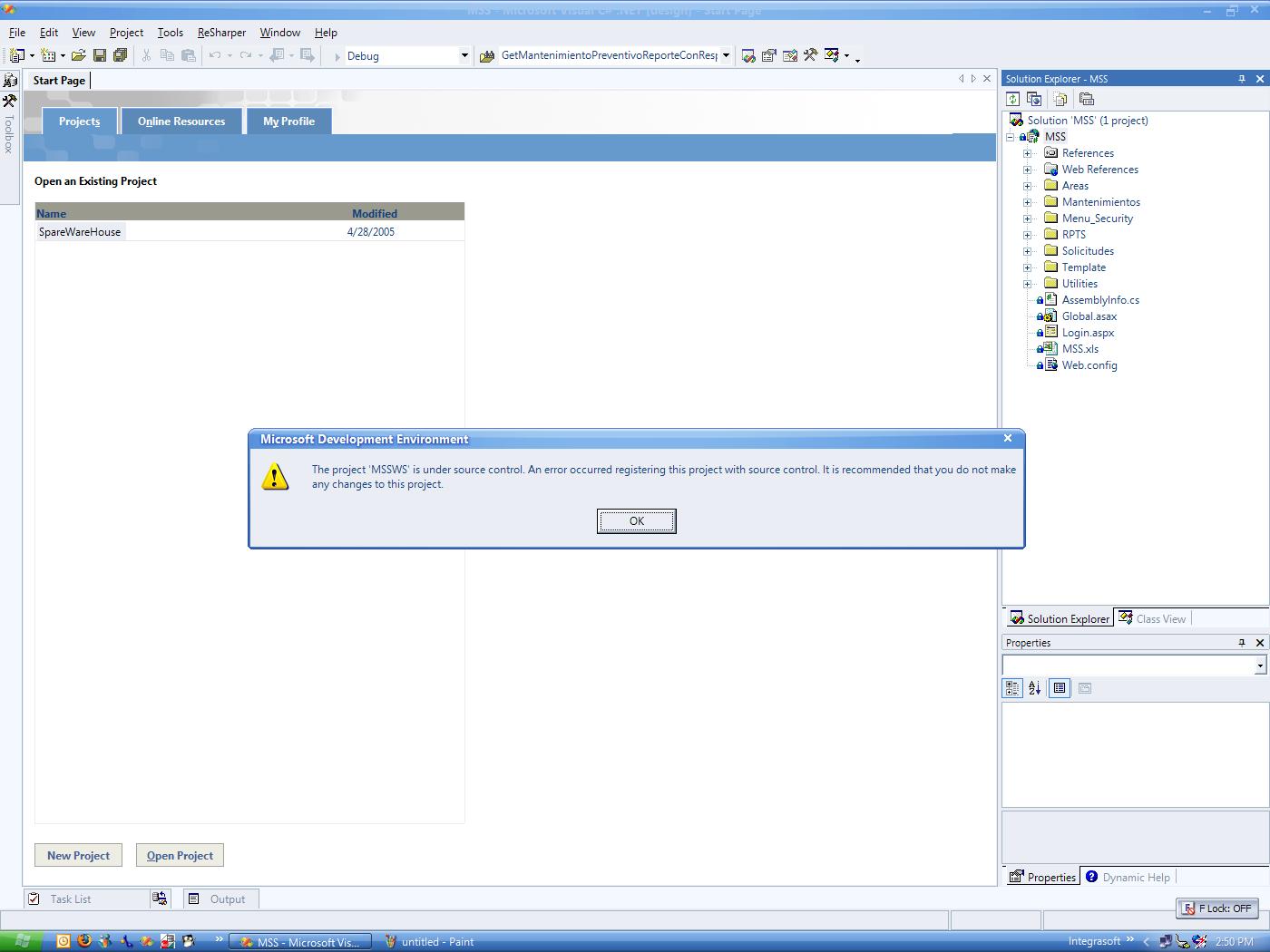This screenshot has width=1270, height=952.
Task: Click the Save All toolbar icon
Action: click(x=120, y=55)
